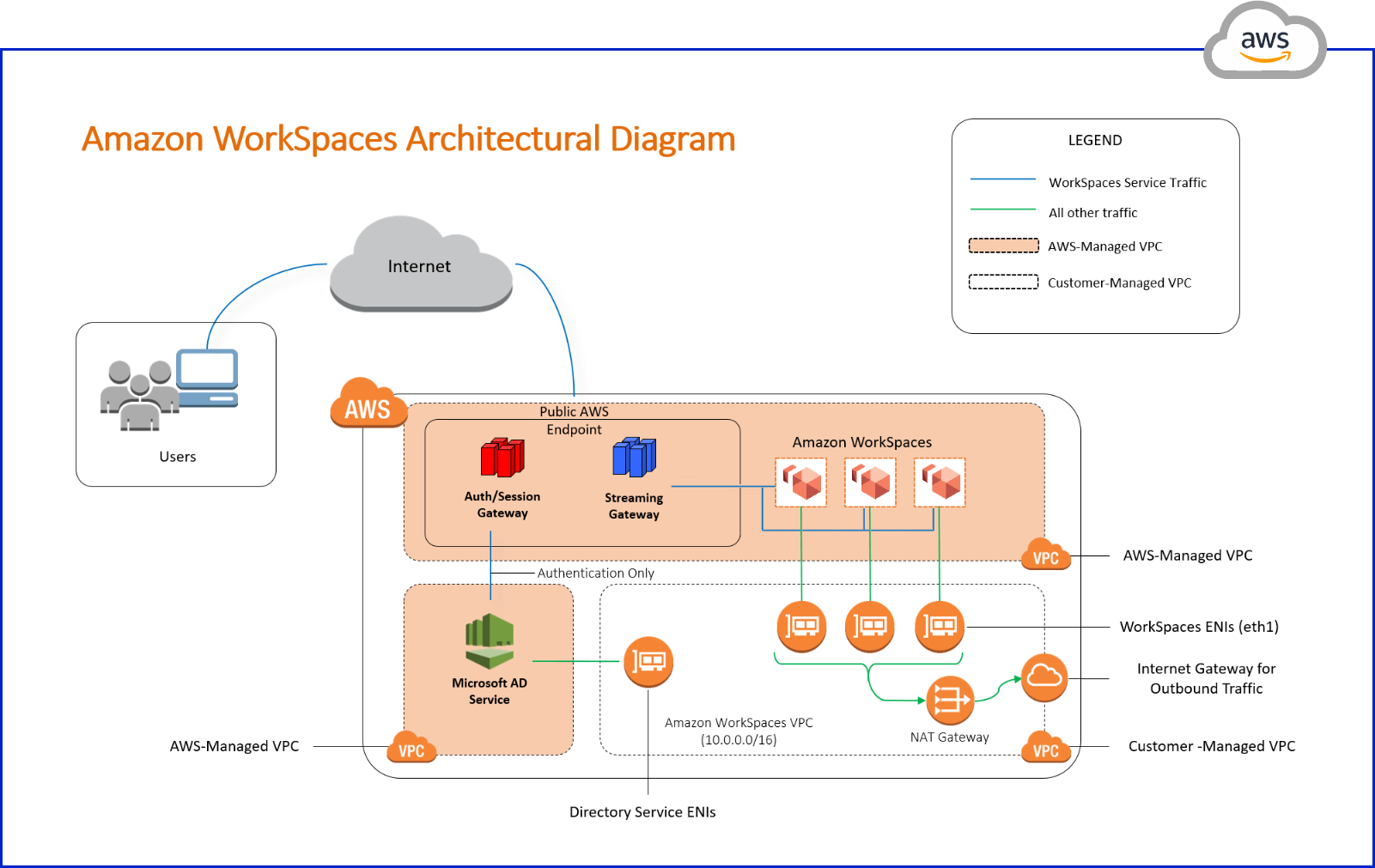The width and height of the screenshot is (1375, 868).
Task: Click the VPC badge below Microsoft AD Service
Action: pos(412,748)
